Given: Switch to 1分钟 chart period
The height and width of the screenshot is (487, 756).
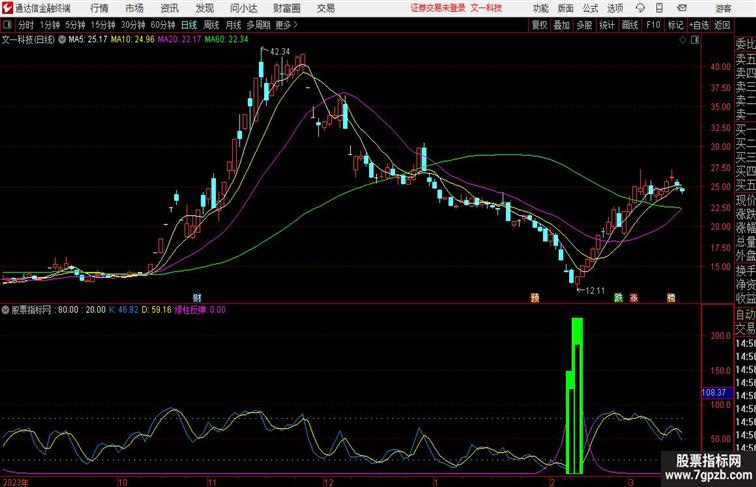Looking at the screenshot, I should point(50,25).
